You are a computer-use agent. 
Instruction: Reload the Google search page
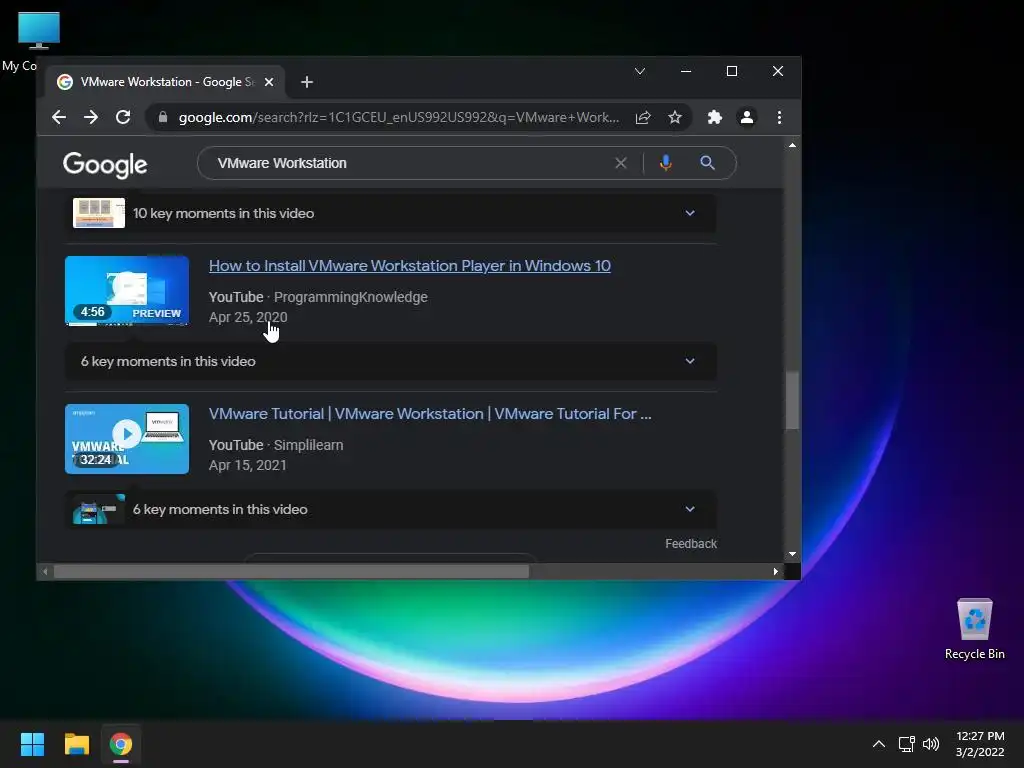123,118
